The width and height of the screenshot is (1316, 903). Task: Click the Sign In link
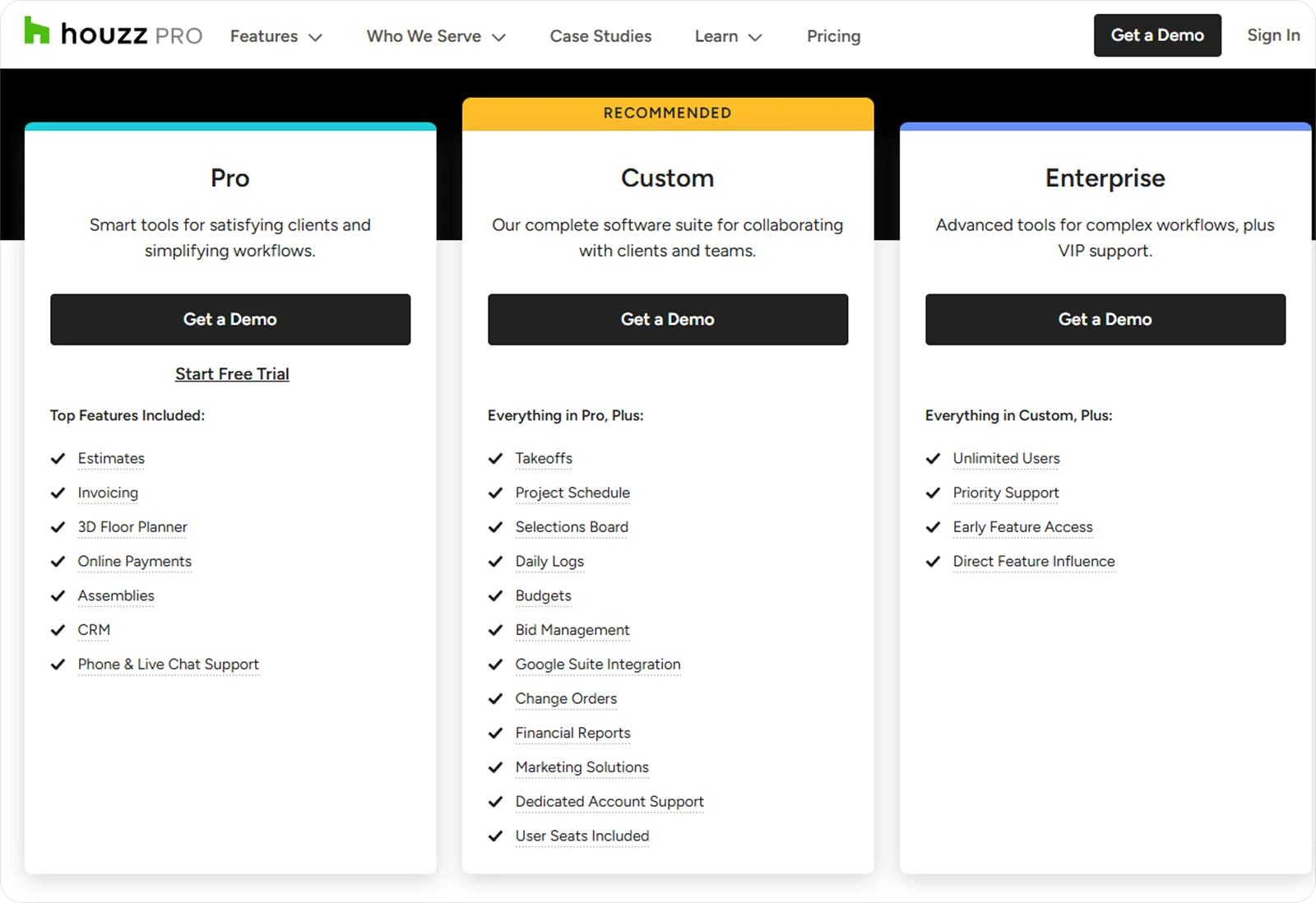click(x=1273, y=35)
